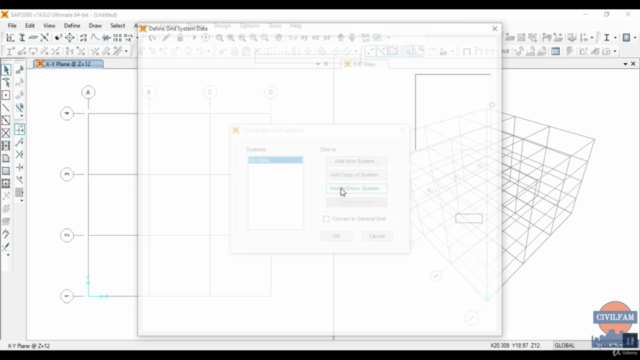Click the I-section frame icon in top toolbar
640x360 pixels.
(22, 38)
